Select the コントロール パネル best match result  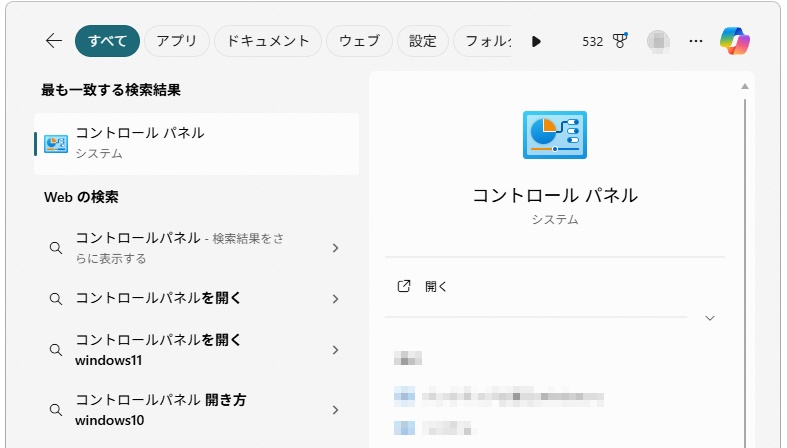click(196, 144)
